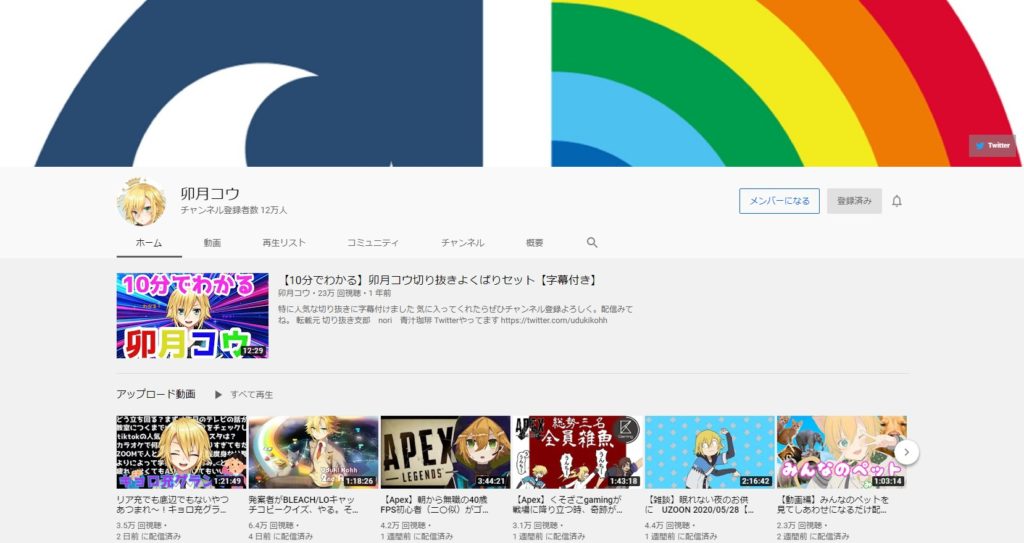Click the メンバーになる button
This screenshot has width=1024, height=543.
point(779,201)
